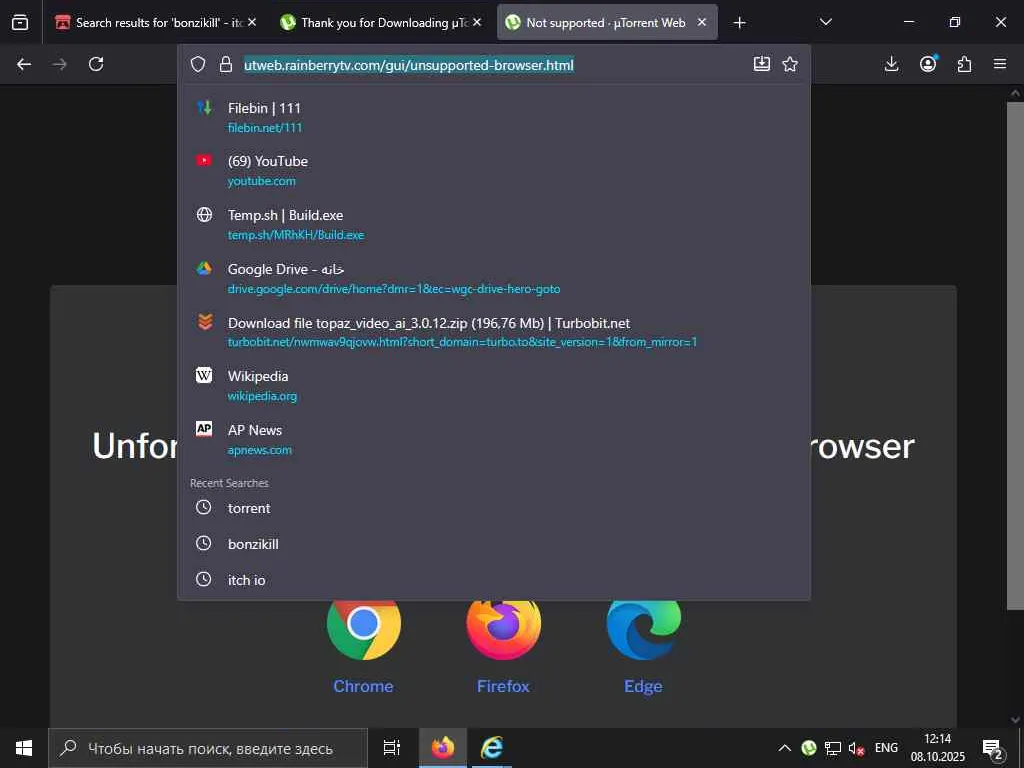Select the Wikipedia suggestion
This screenshot has height=768, width=1024.
coord(494,385)
